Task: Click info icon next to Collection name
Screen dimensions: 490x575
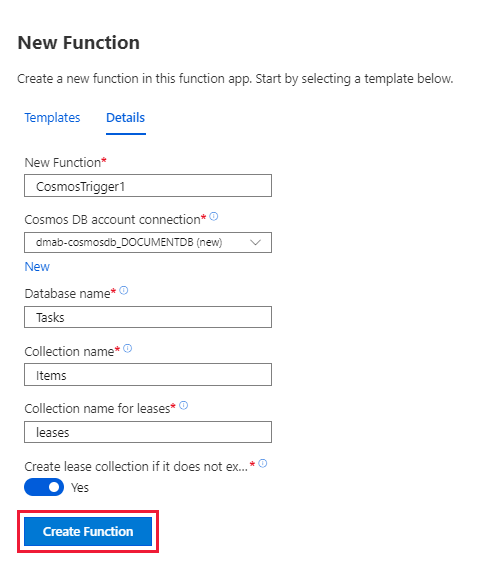Action: [x=128, y=348]
